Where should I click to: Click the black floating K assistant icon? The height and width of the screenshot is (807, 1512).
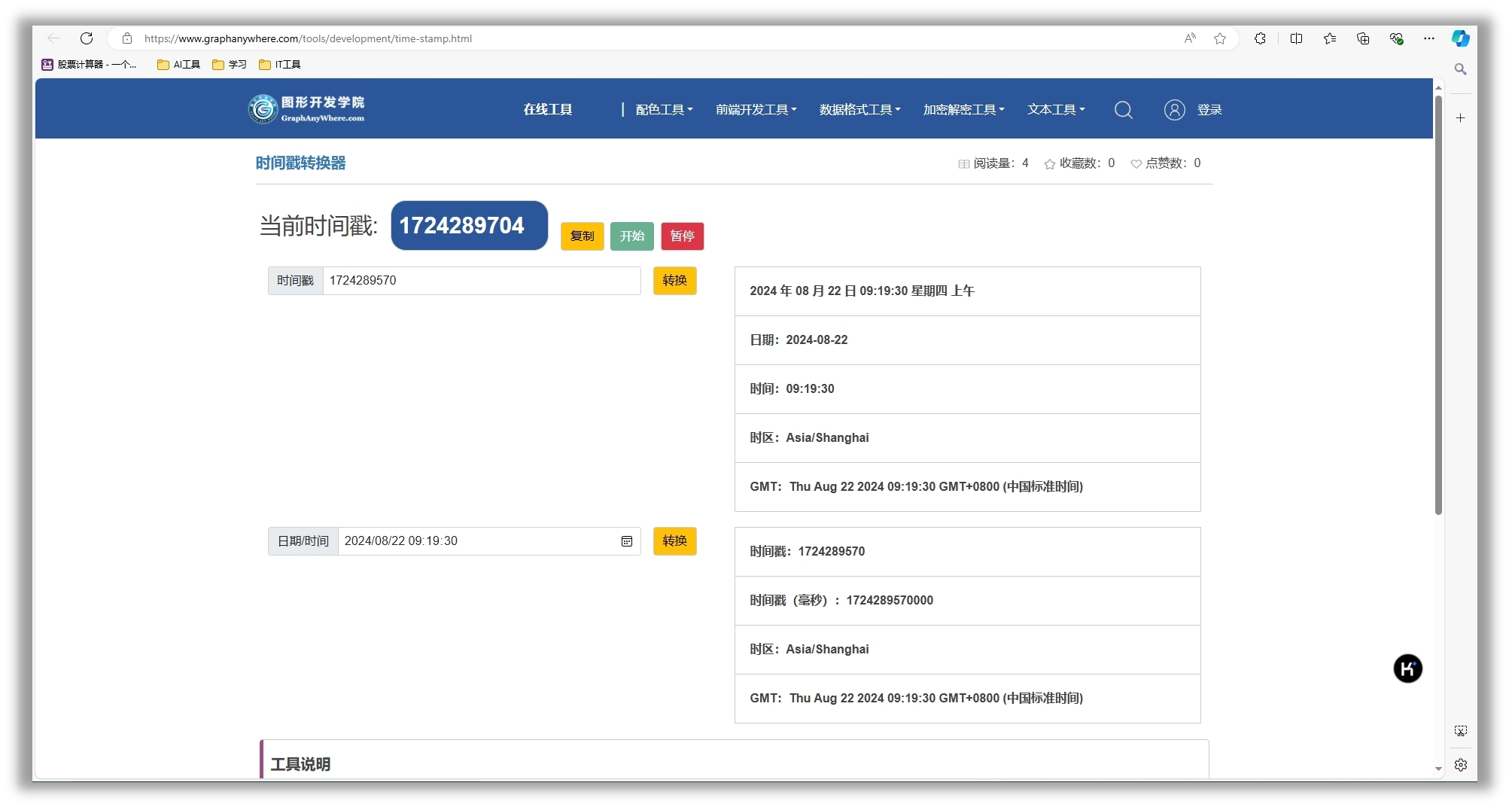[x=1407, y=668]
